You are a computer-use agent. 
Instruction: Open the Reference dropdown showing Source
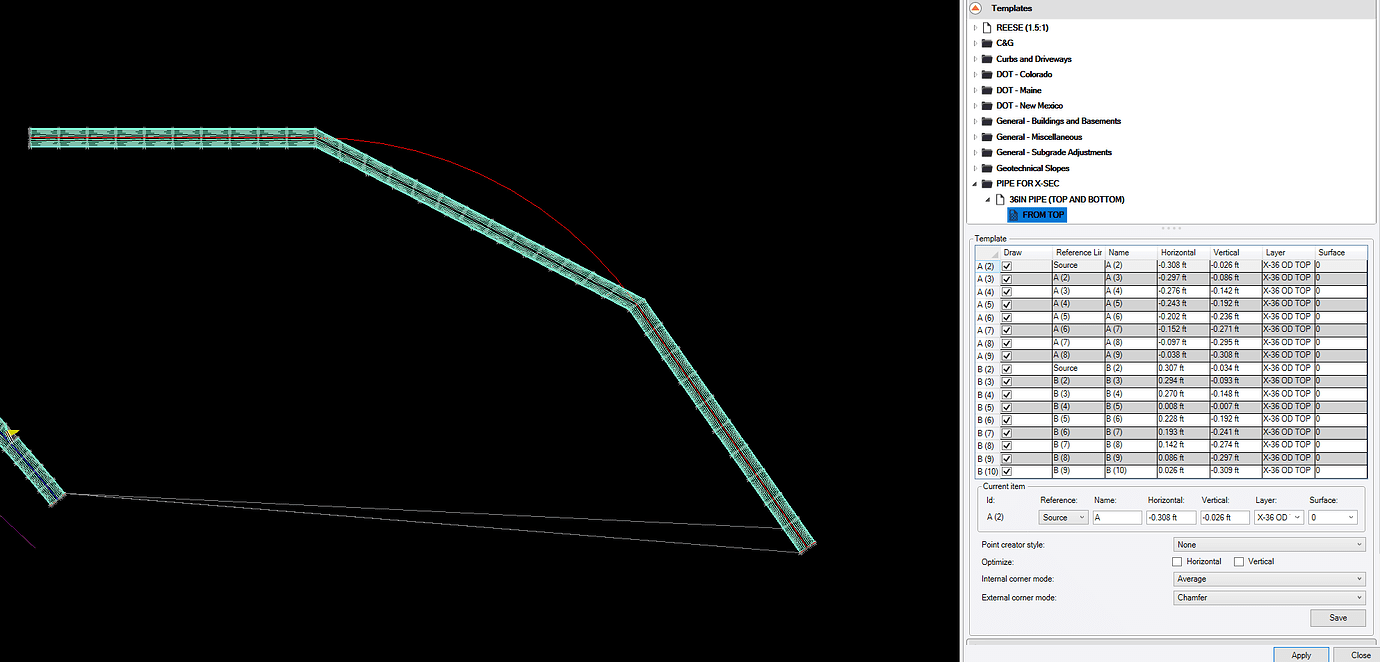click(1064, 518)
